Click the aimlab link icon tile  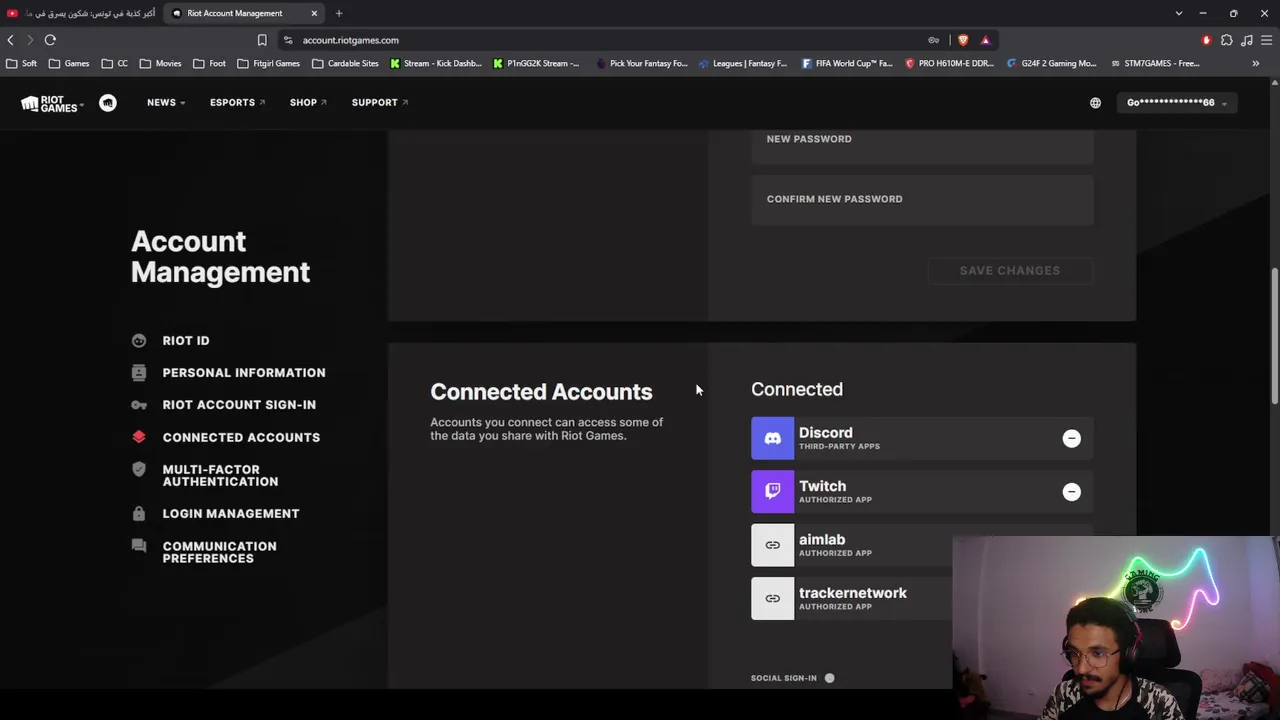pos(772,545)
